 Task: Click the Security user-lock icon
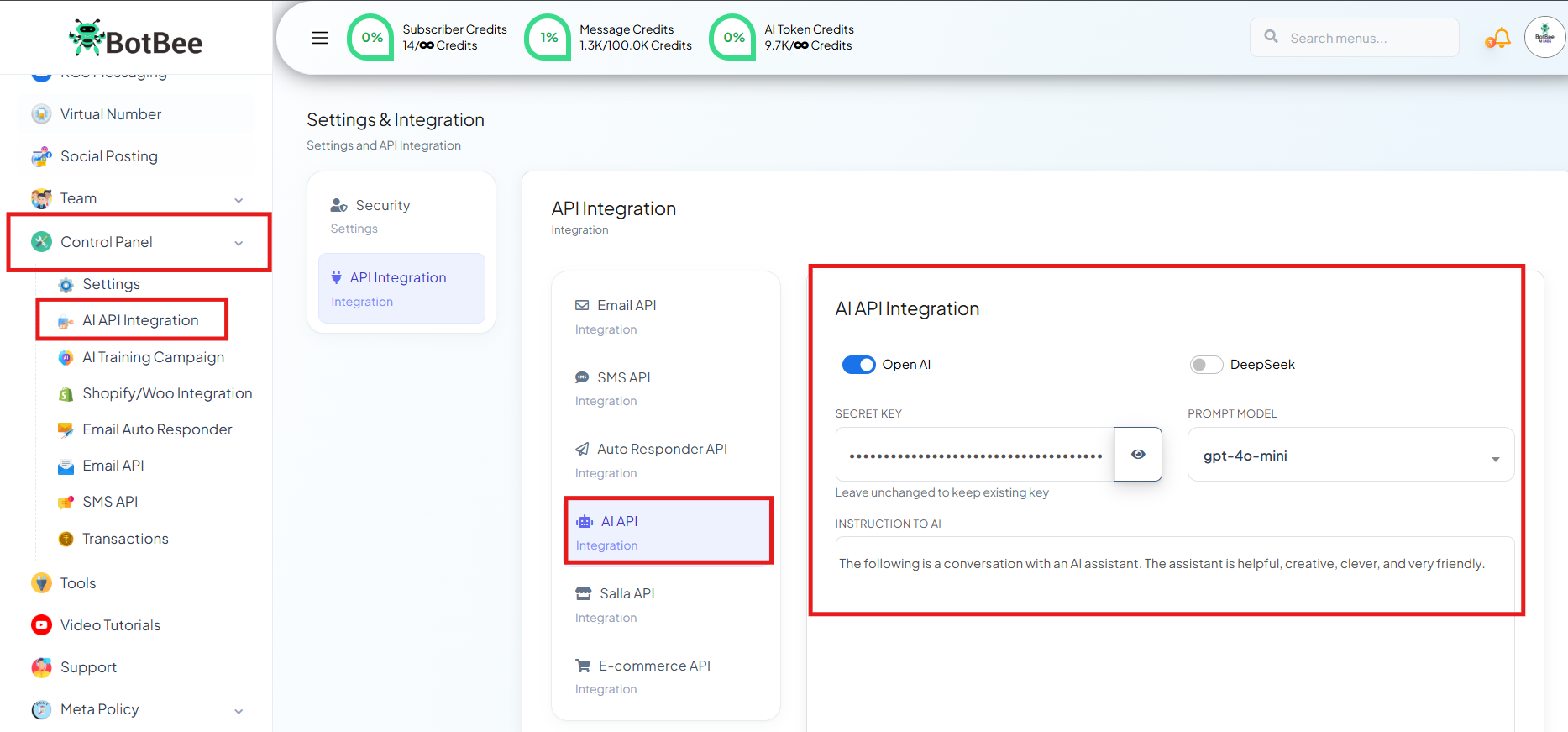pos(339,205)
